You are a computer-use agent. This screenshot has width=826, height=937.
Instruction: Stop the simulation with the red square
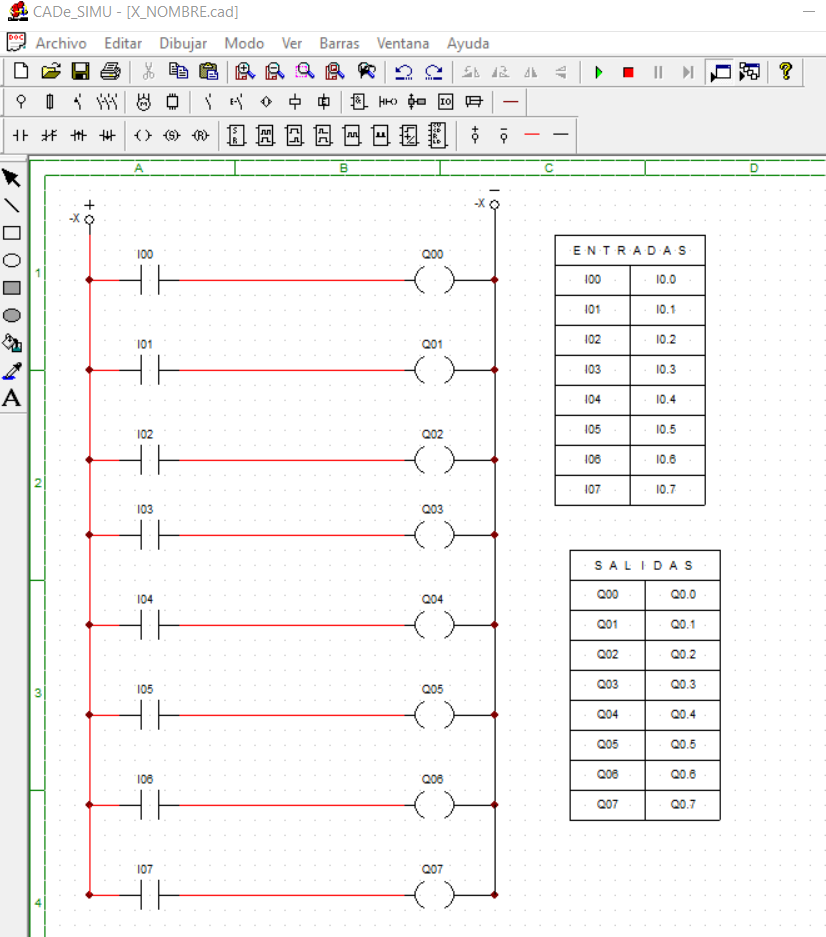[x=628, y=72]
